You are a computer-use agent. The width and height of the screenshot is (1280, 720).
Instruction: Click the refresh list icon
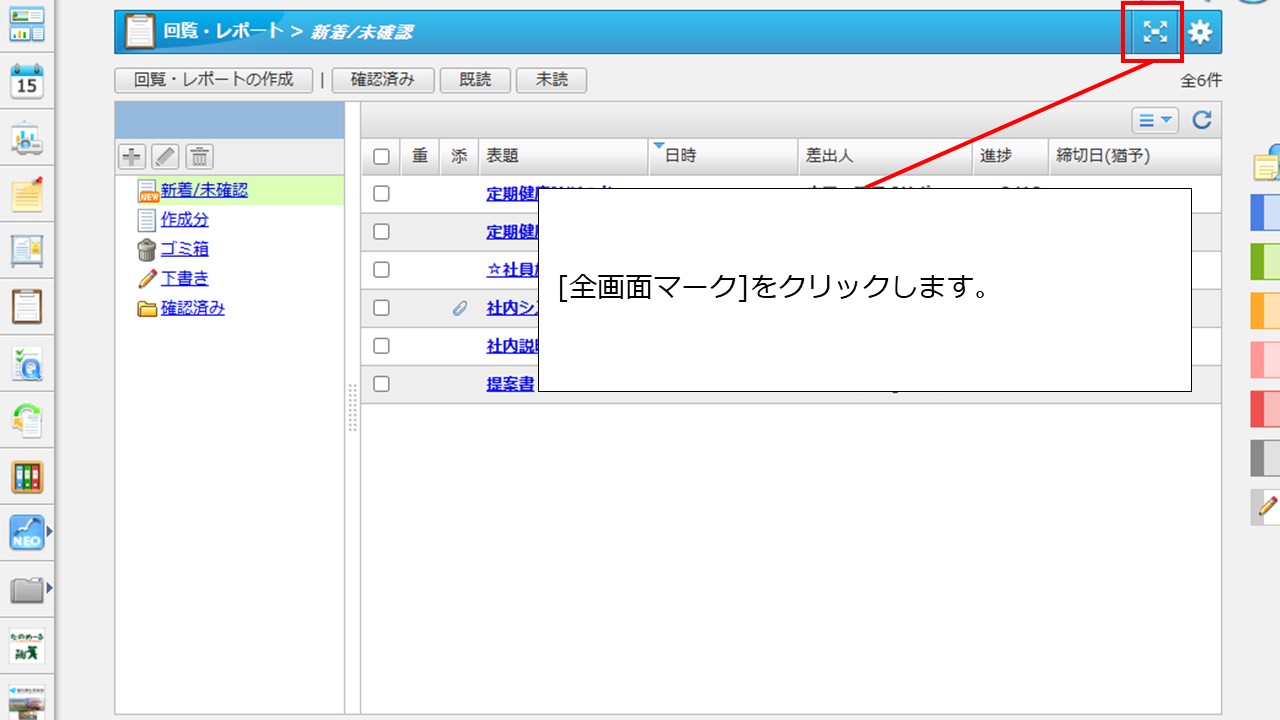tap(1202, 120)
